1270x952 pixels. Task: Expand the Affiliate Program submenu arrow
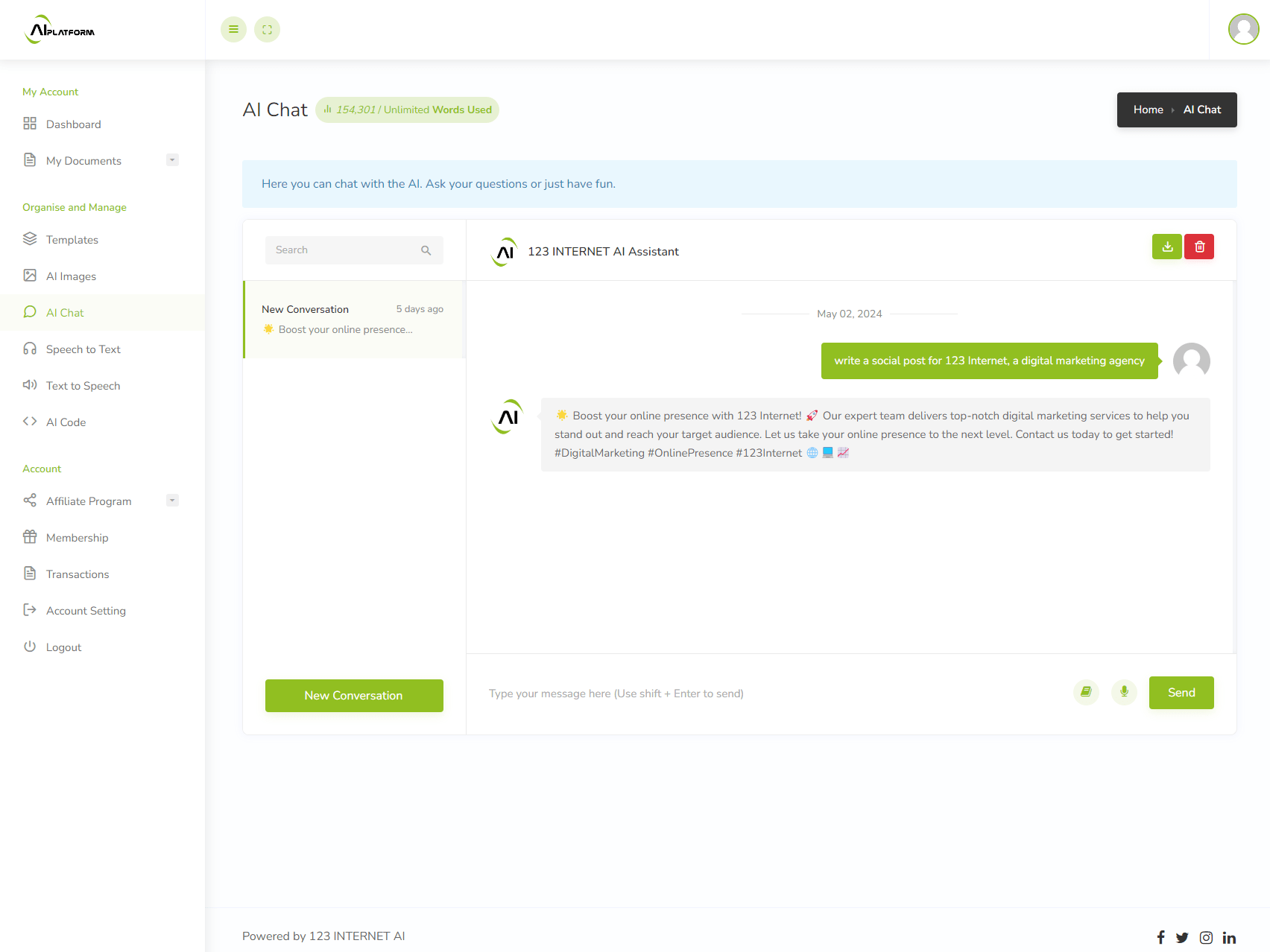click(172, 501)
